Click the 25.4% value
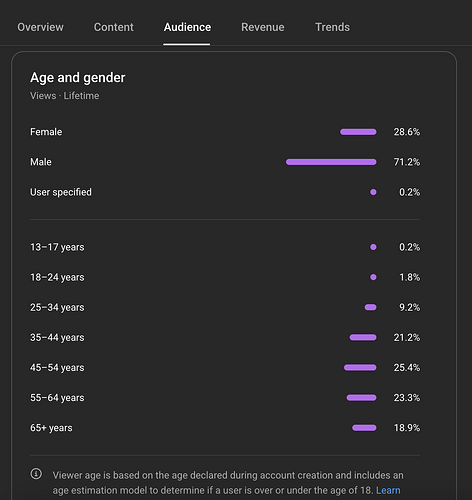 click(x=407, y=367)
